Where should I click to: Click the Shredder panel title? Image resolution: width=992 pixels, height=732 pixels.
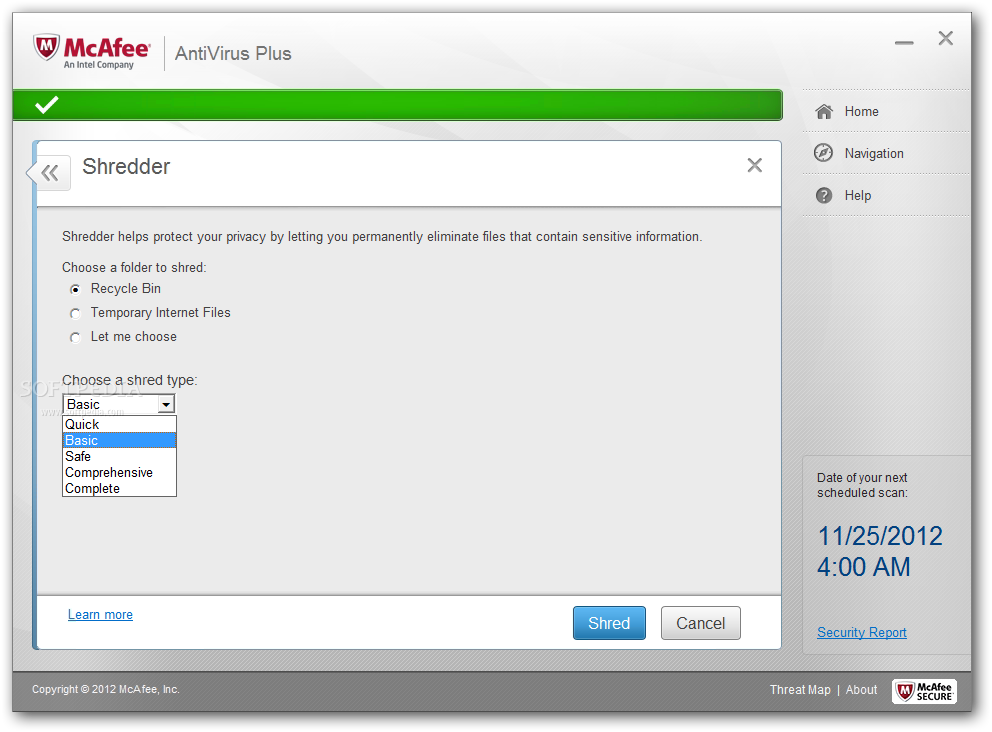pos(126,167)
